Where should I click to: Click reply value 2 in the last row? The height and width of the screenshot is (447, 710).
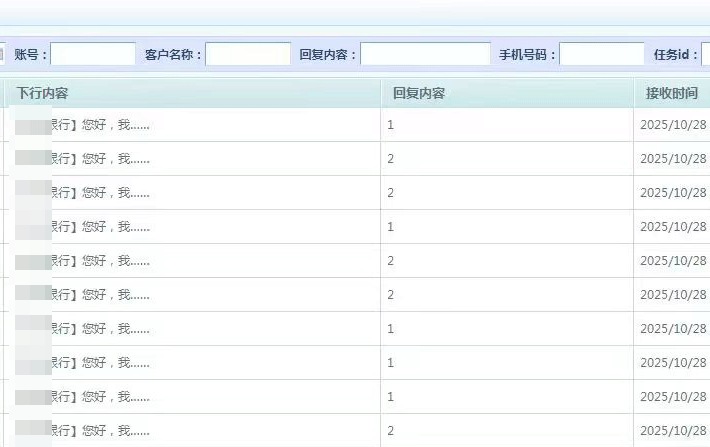coord(391,431)
